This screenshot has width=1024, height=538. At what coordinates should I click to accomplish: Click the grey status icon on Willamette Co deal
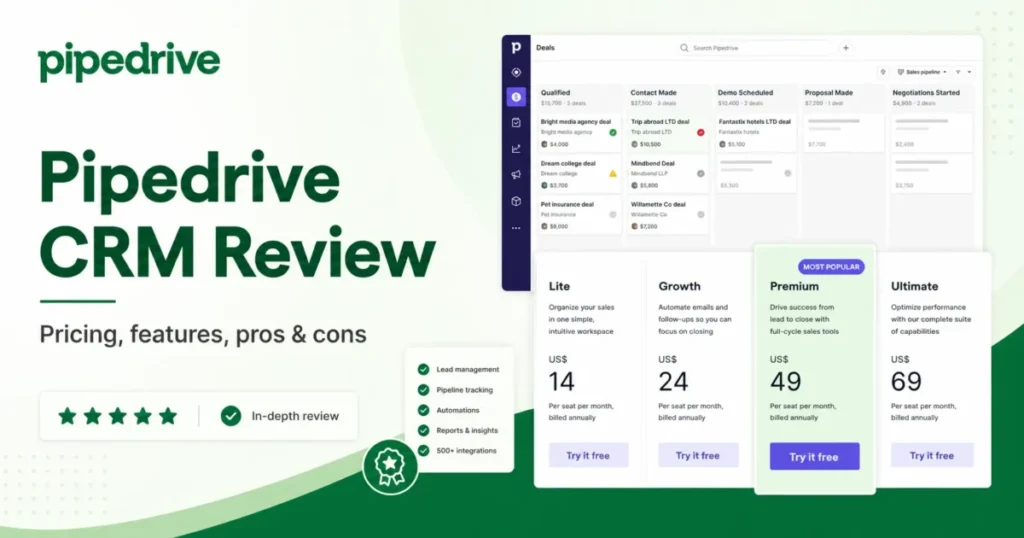click(x=701, y=214)
